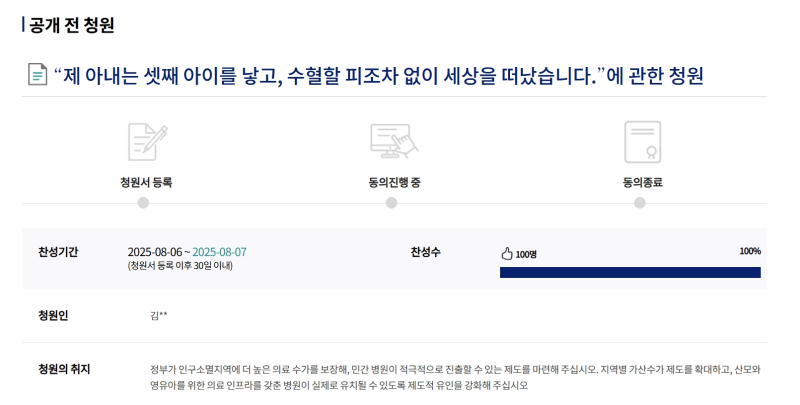Click the dark blue approval progress bar
This screenshot has height=405, width=800.
pyautogui.click(x=630, y=272)
